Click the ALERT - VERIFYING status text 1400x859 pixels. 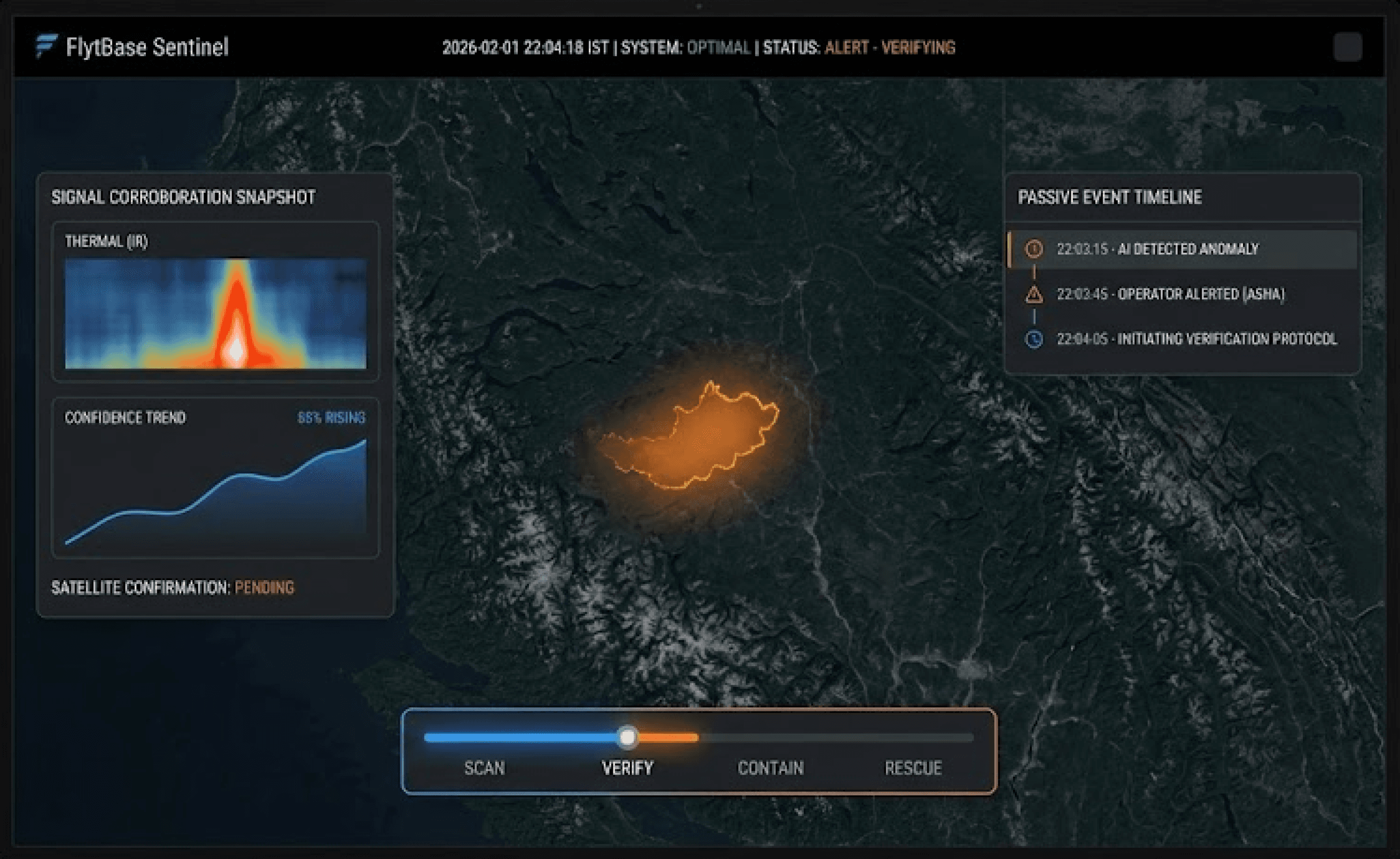pos(890,47)
